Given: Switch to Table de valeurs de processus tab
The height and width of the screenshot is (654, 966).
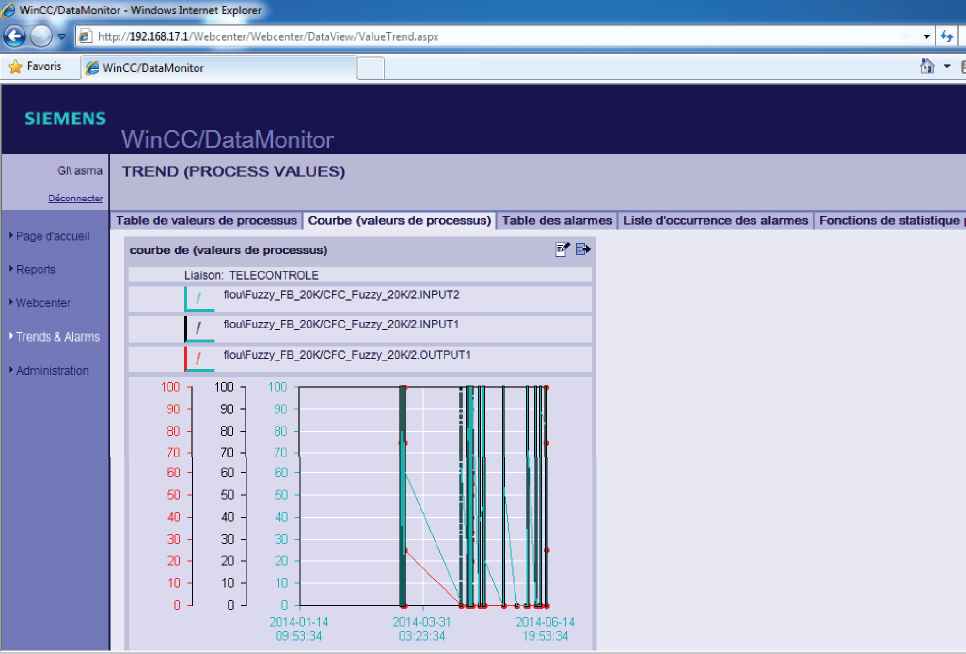Looking at the screenshot, I should pyautogui.click(x=207, y=220).
